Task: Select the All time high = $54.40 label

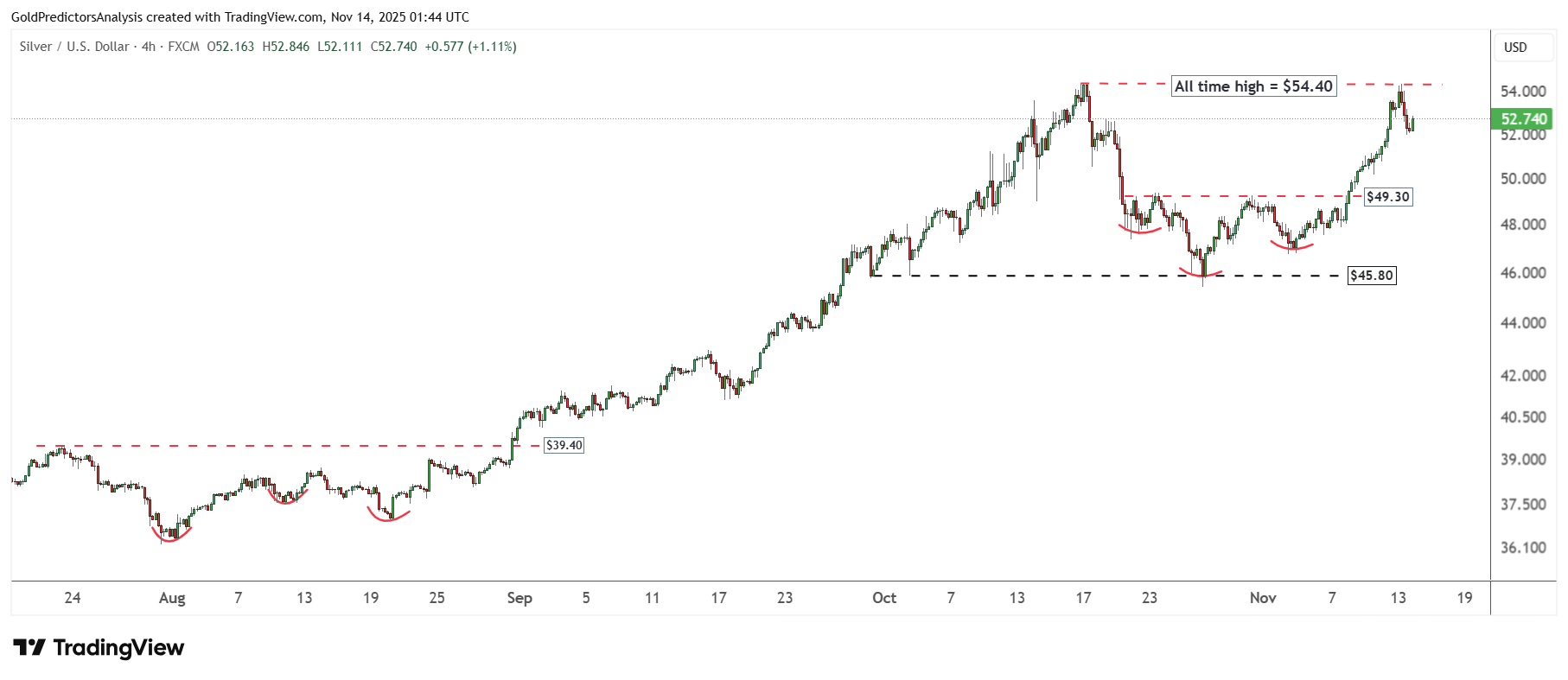Action: 1253,86
